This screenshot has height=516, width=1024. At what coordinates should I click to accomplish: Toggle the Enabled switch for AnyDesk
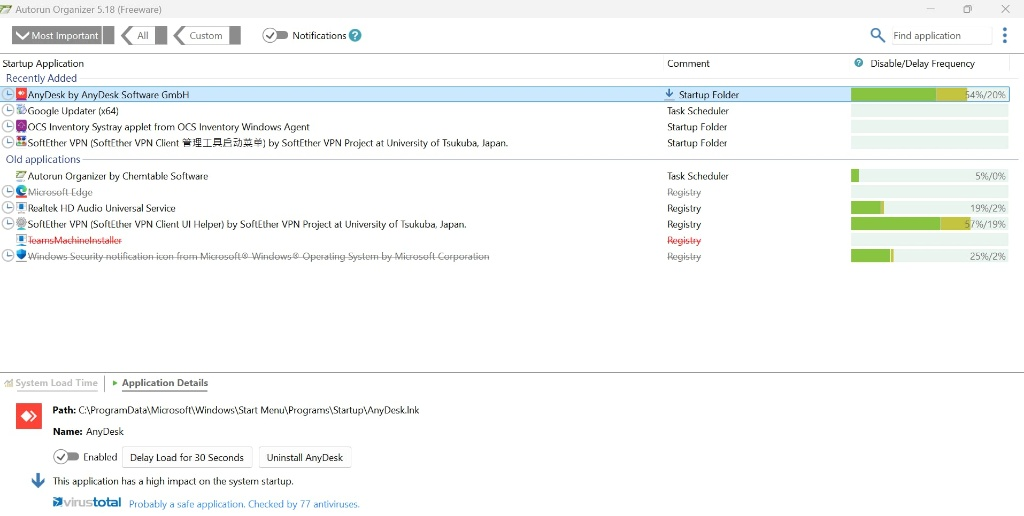(66, 457)
